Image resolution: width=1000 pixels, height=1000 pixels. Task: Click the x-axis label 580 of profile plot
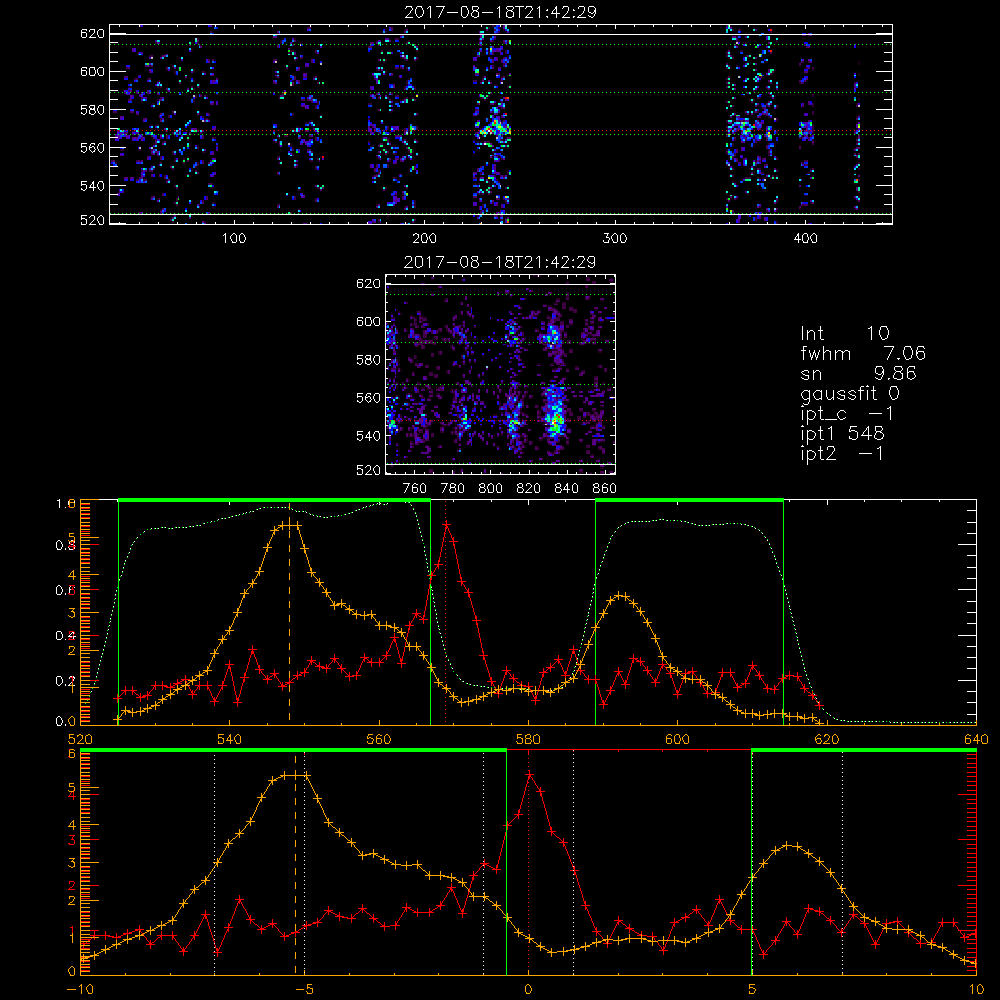click(528, 740)
